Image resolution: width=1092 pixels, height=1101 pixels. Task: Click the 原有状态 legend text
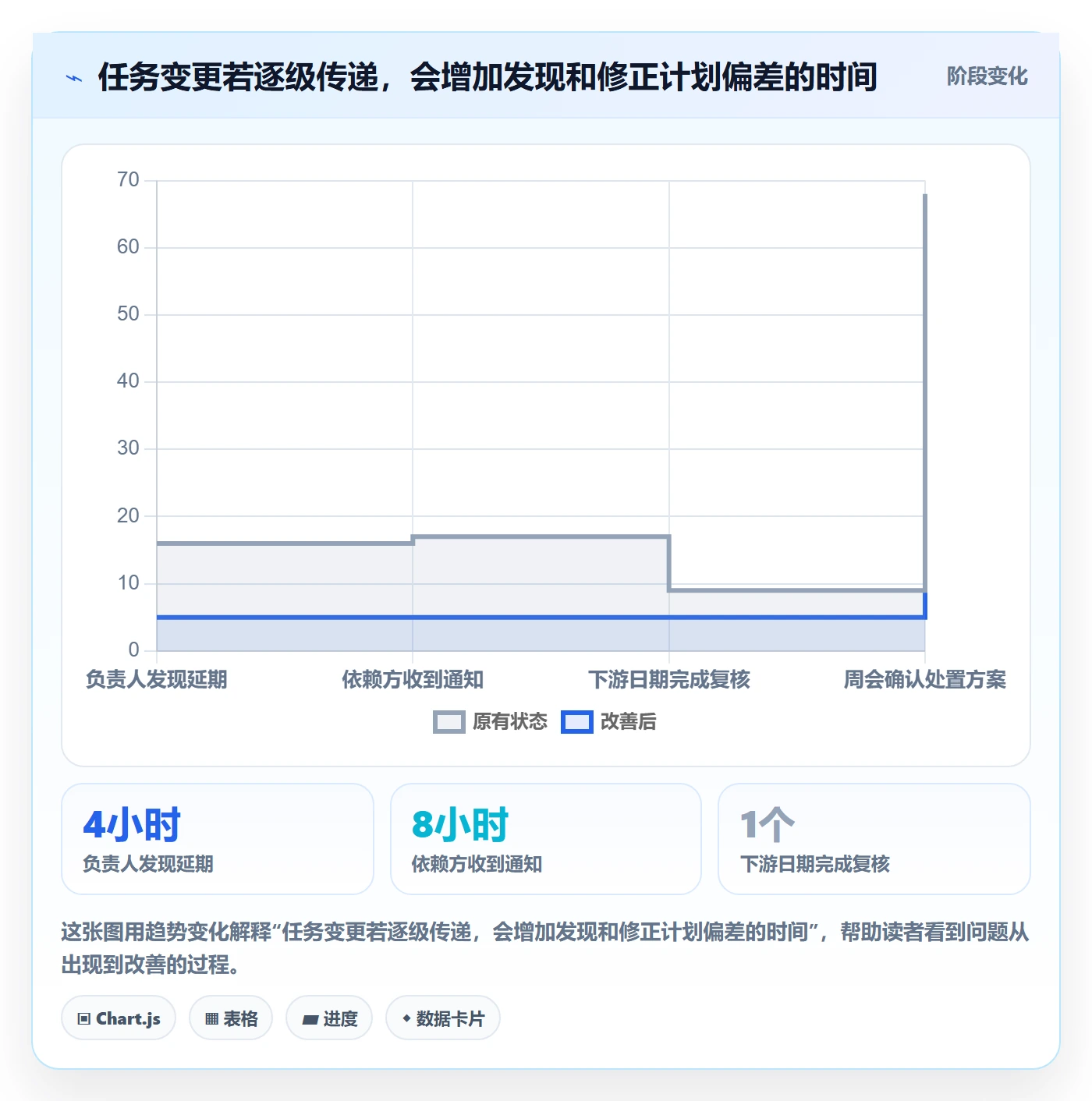click(x=510, y=722)
